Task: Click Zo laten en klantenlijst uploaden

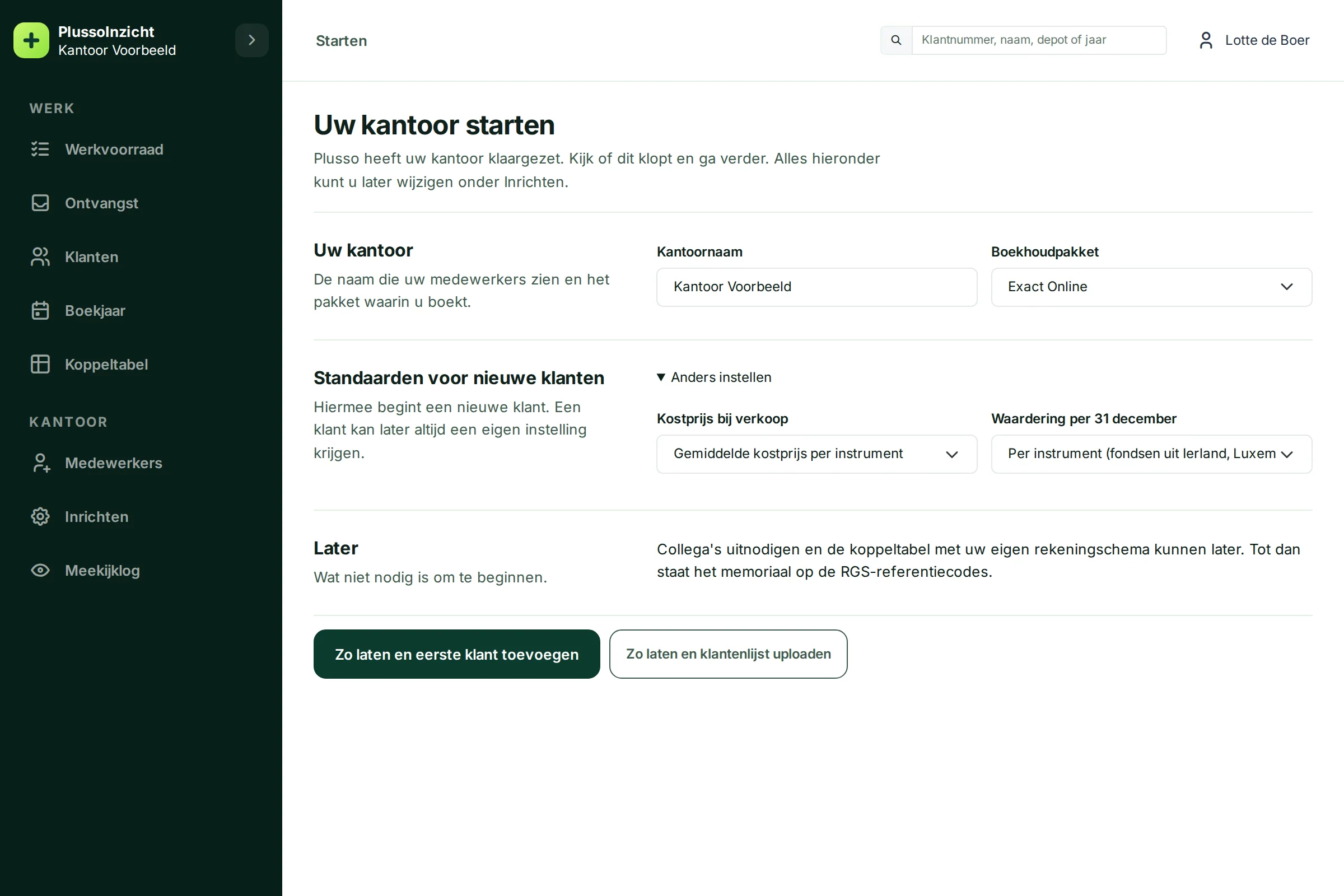Action: click(728, 654)
